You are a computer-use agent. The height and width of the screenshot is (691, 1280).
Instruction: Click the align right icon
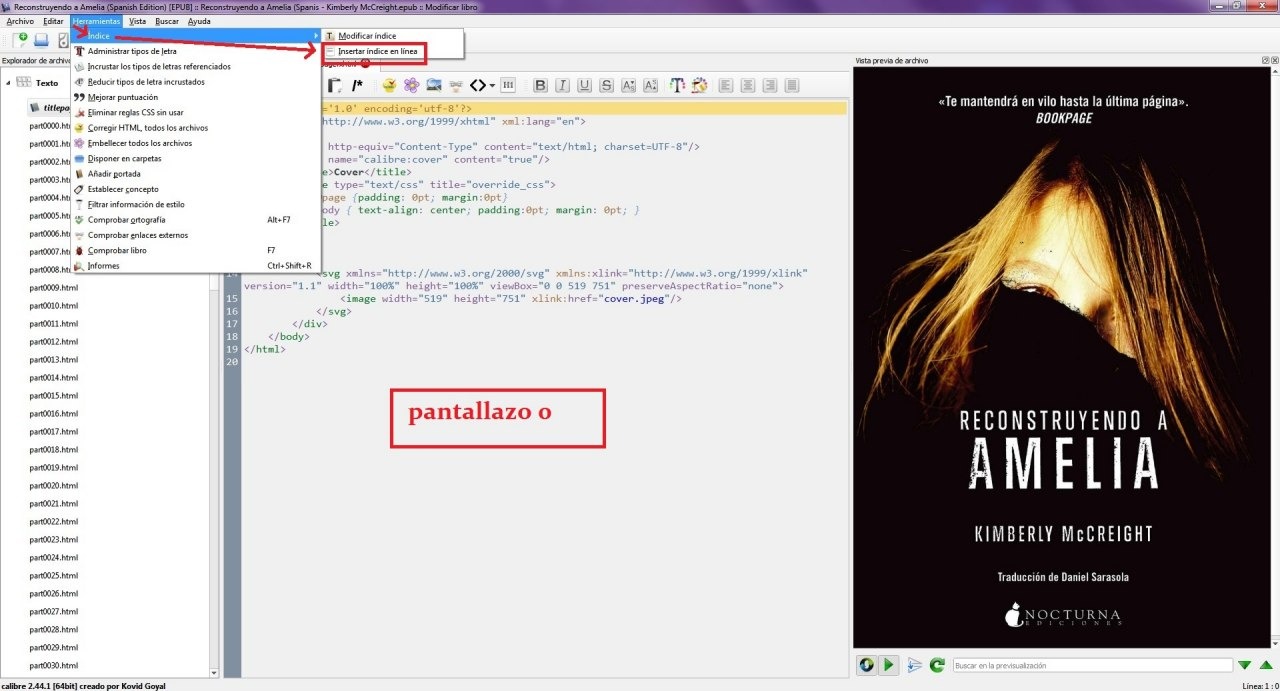click(770, 85)
